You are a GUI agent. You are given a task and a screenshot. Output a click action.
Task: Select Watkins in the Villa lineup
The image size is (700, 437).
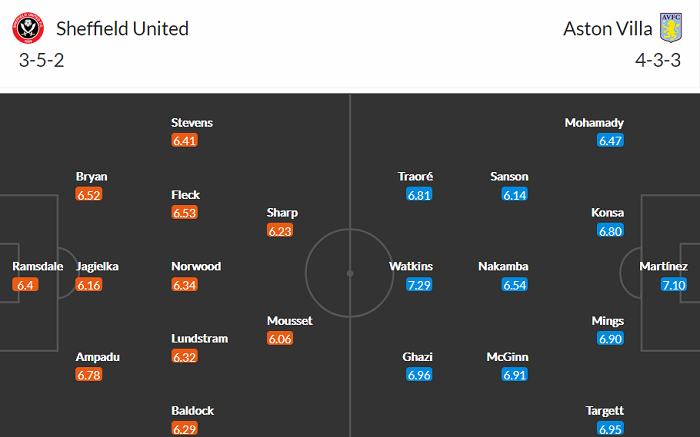pos(411,267)
